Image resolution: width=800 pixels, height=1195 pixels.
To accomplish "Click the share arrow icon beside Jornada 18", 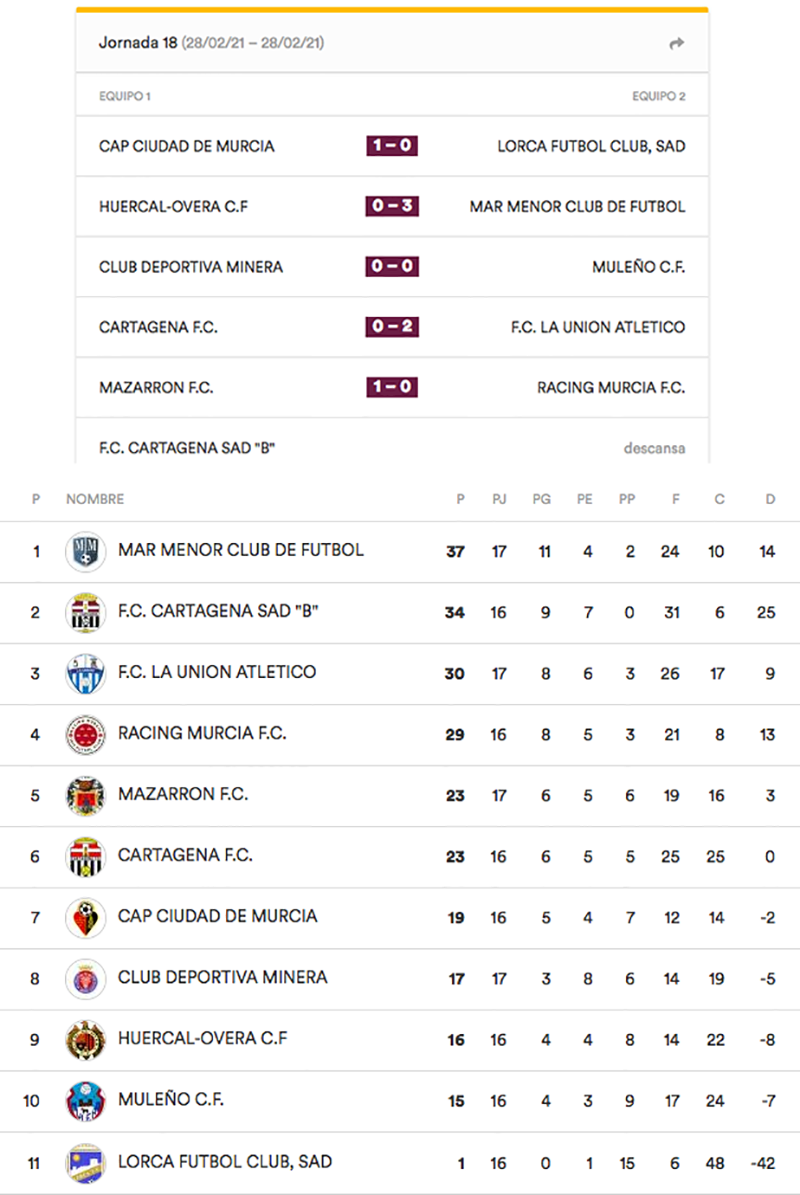I will pos(677,43).
